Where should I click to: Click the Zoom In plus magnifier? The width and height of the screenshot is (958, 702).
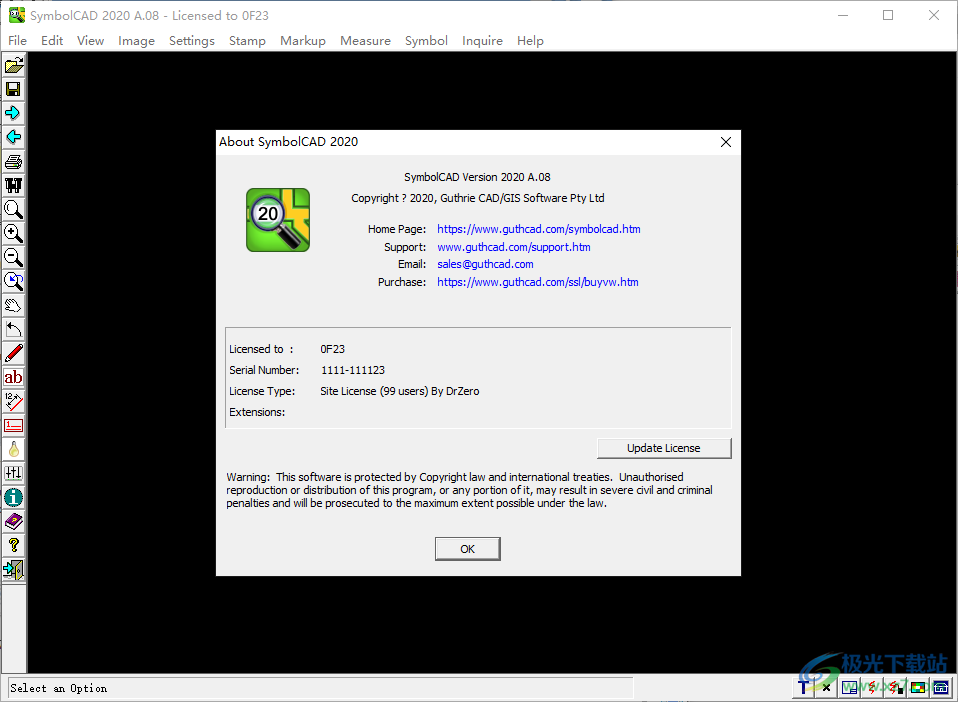click(13, 233)
